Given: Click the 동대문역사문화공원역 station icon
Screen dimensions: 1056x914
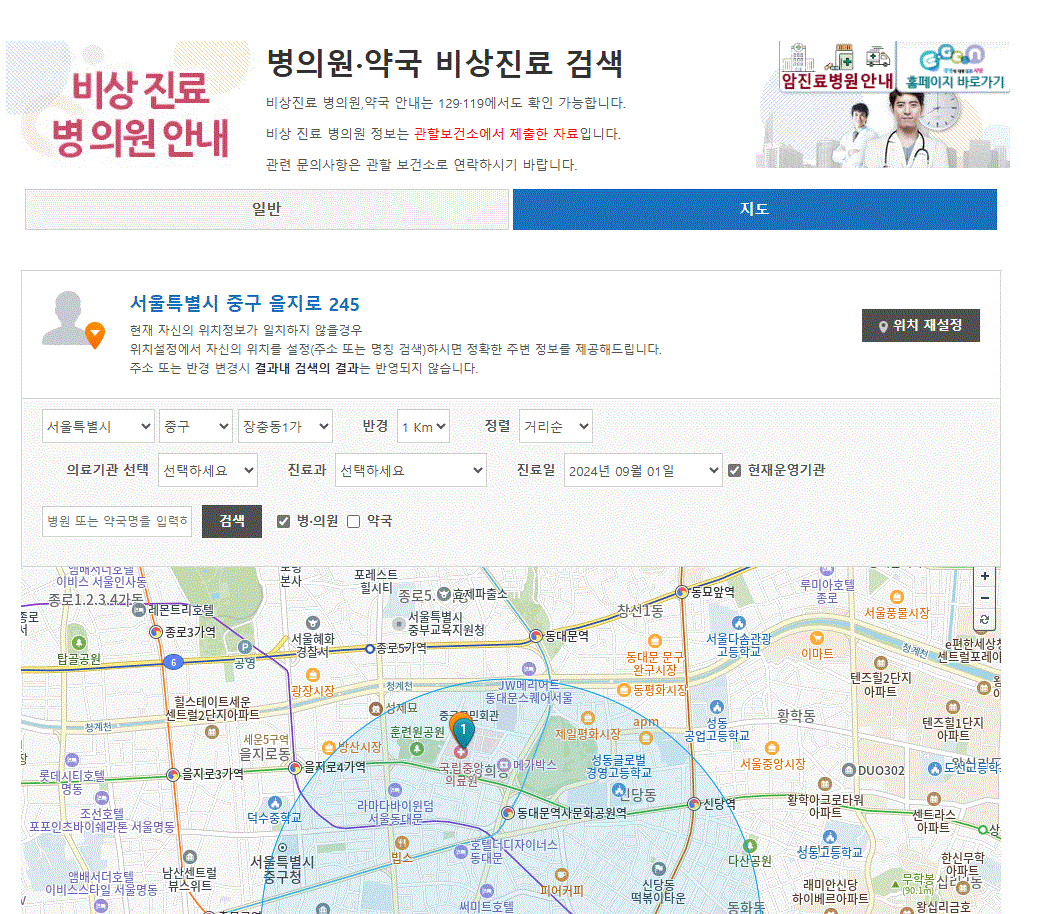Looking at the screenshot, I should (x=508, y=813).
